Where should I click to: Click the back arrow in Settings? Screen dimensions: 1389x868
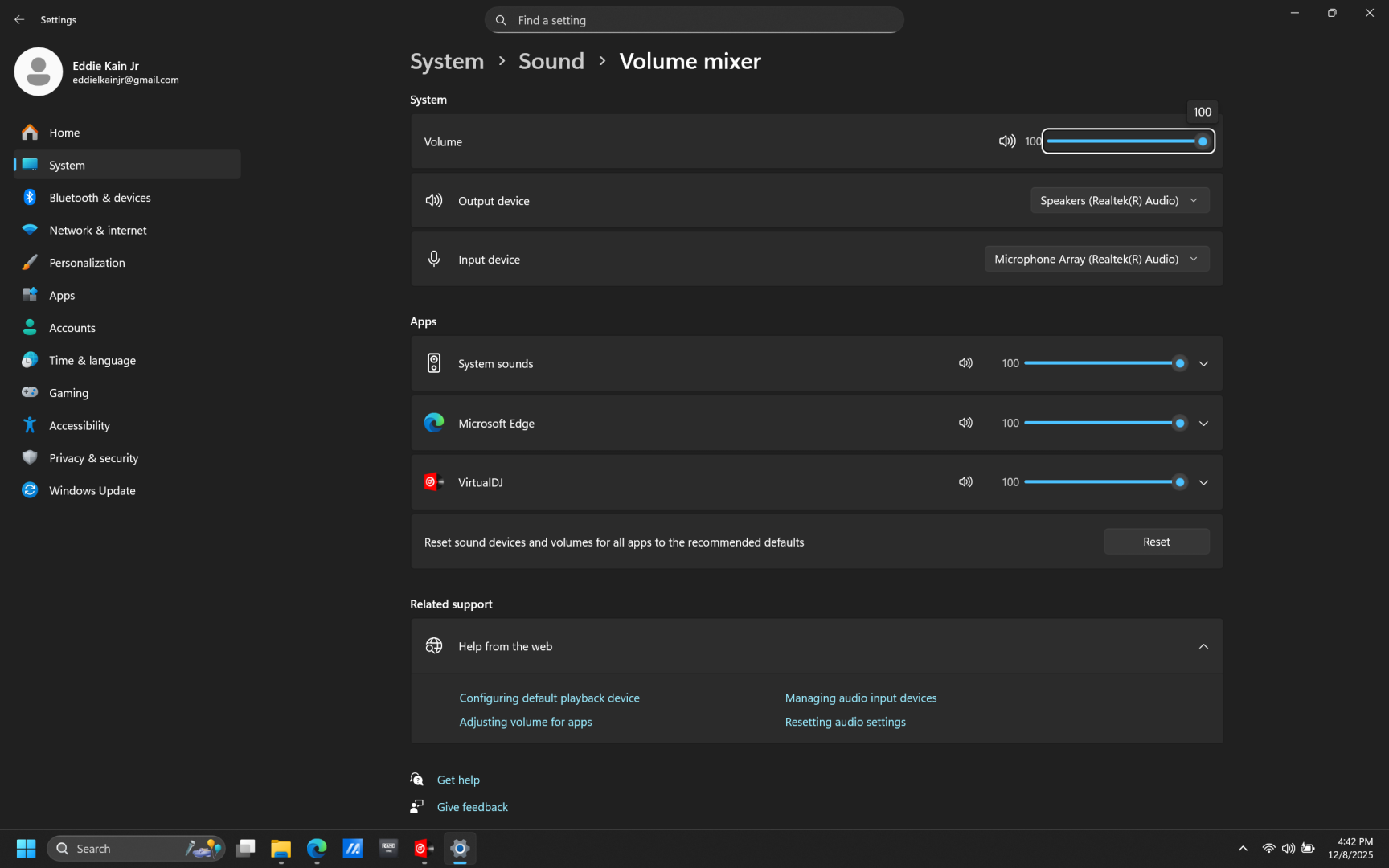(x=19, y=19)
